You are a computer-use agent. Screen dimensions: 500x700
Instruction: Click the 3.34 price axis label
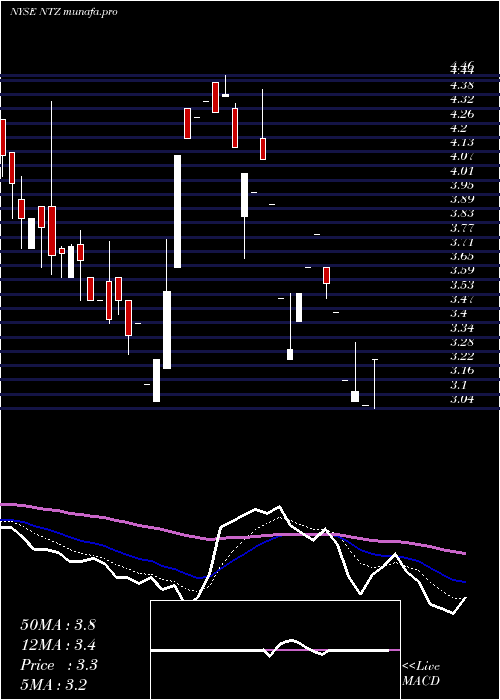pyautogui.click(x=462, y=328)
